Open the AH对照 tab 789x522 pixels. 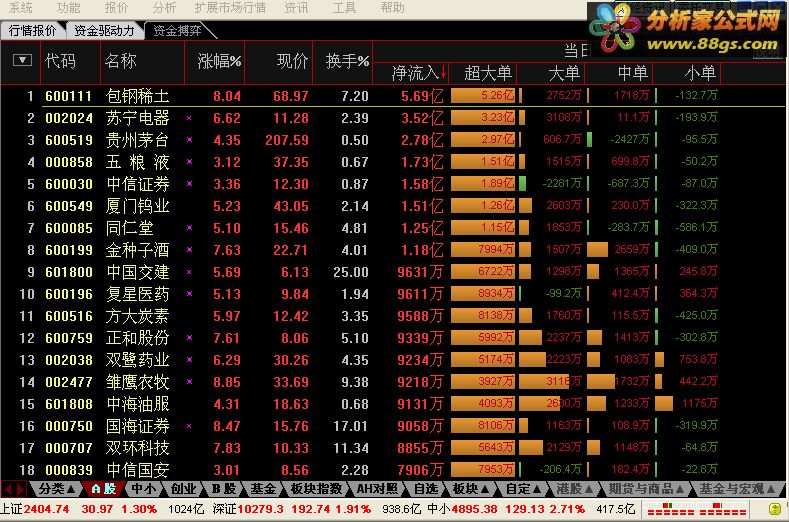coord(377,489)
